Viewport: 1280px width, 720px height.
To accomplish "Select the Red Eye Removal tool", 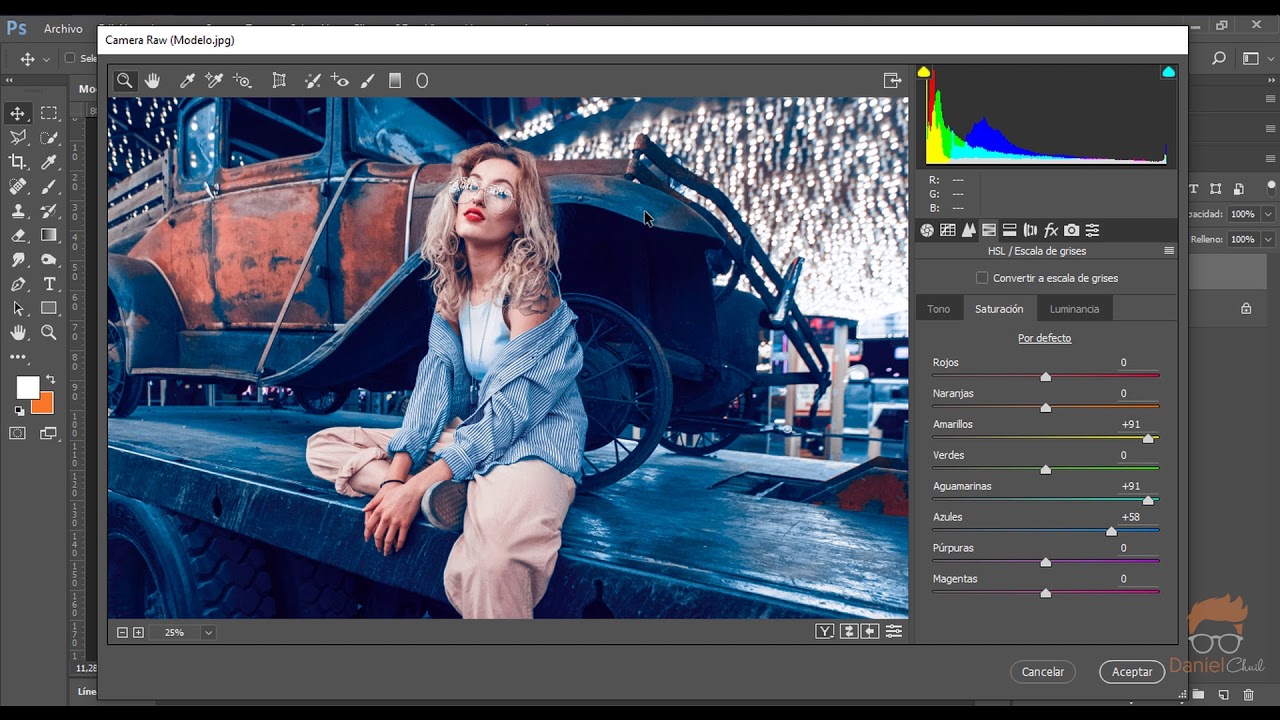I will tap(340, 81).
